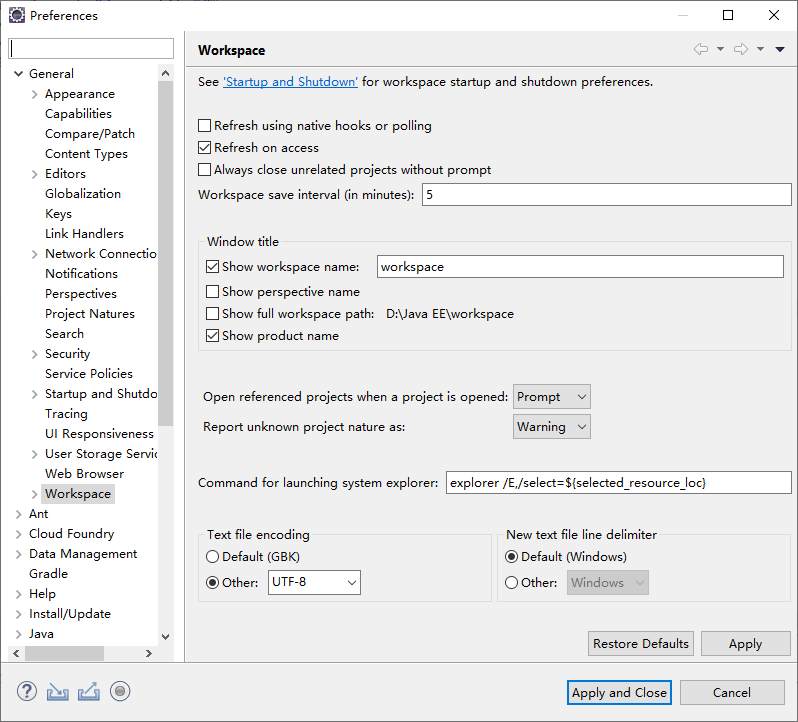798x722 pixels.
Task: Click Apply and Close
Action: click(x=619, y=692)
